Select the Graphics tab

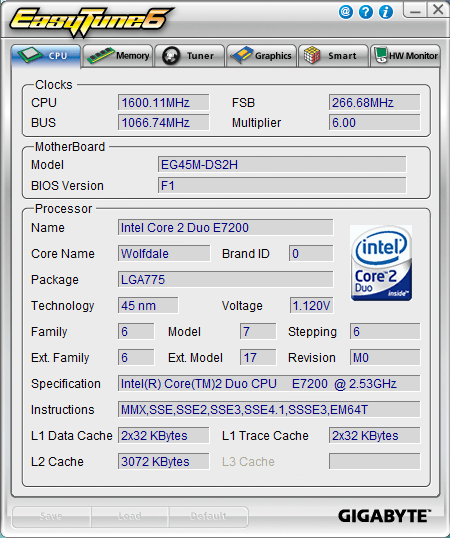pyautogui.click(x=261, y=56)
